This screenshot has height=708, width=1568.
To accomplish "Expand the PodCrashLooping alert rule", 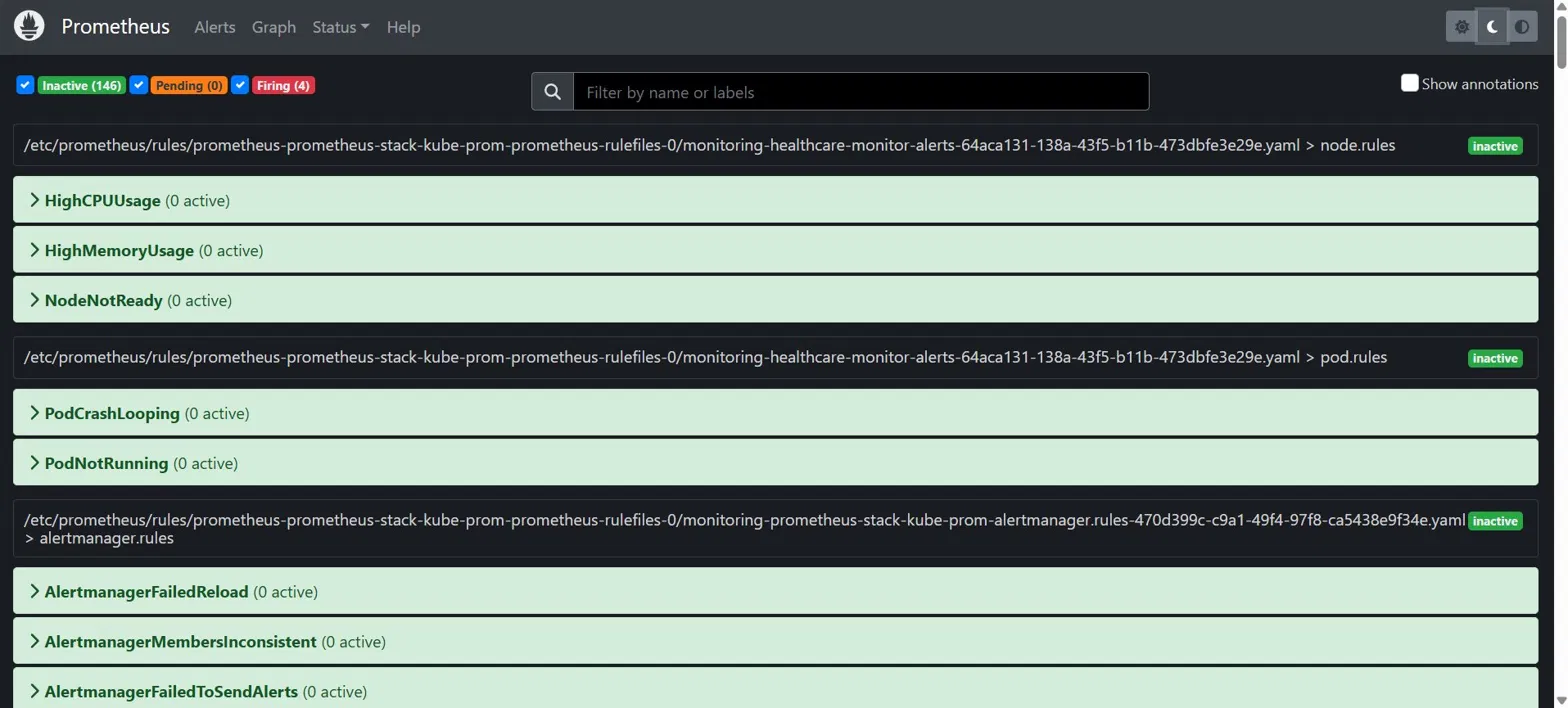I will click(775, 413).
